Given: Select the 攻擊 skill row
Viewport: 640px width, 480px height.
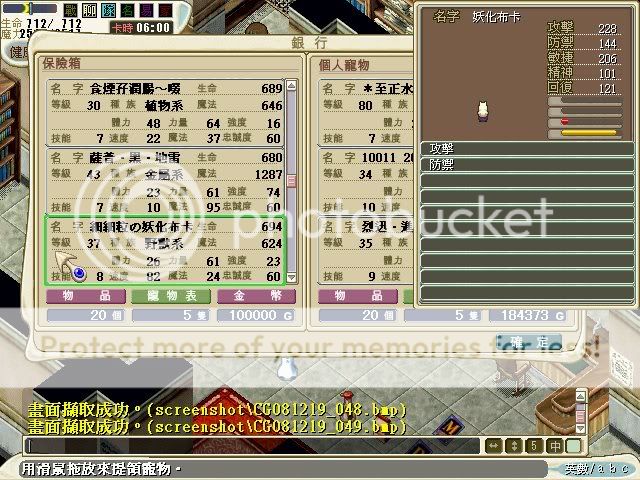Looking at the screenshot, I should click(525, 148).
